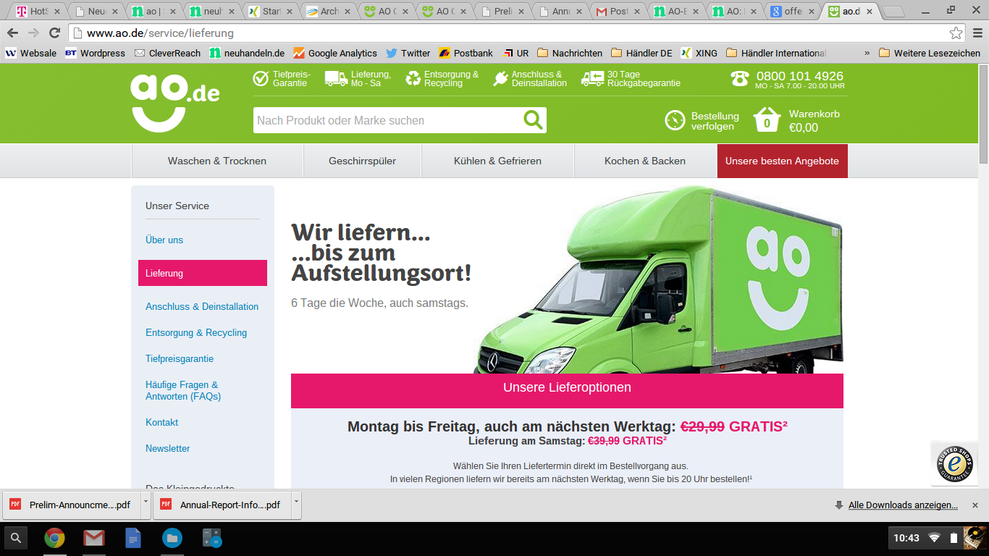Click the Twitter bookmark in the bookmarks bar
Screen dimensions: 989x556
(408, 53)
